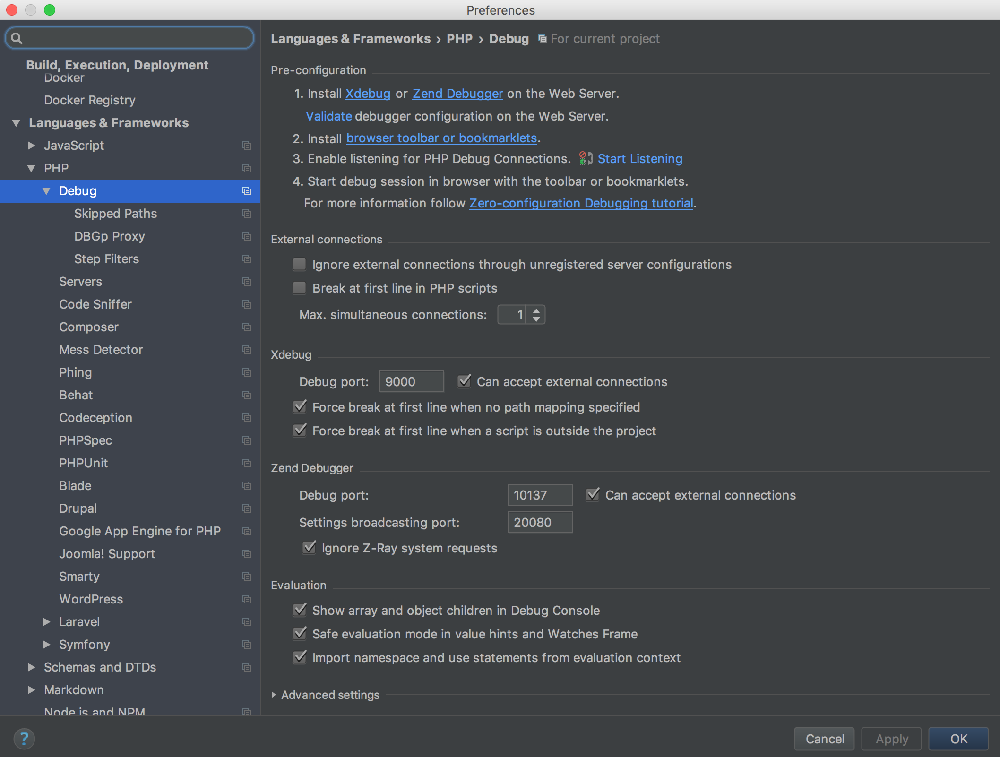The height and width of the screenshot is (757, 1000).
Task: Click the project-level icon beside JavaScript
Action: 246,146
